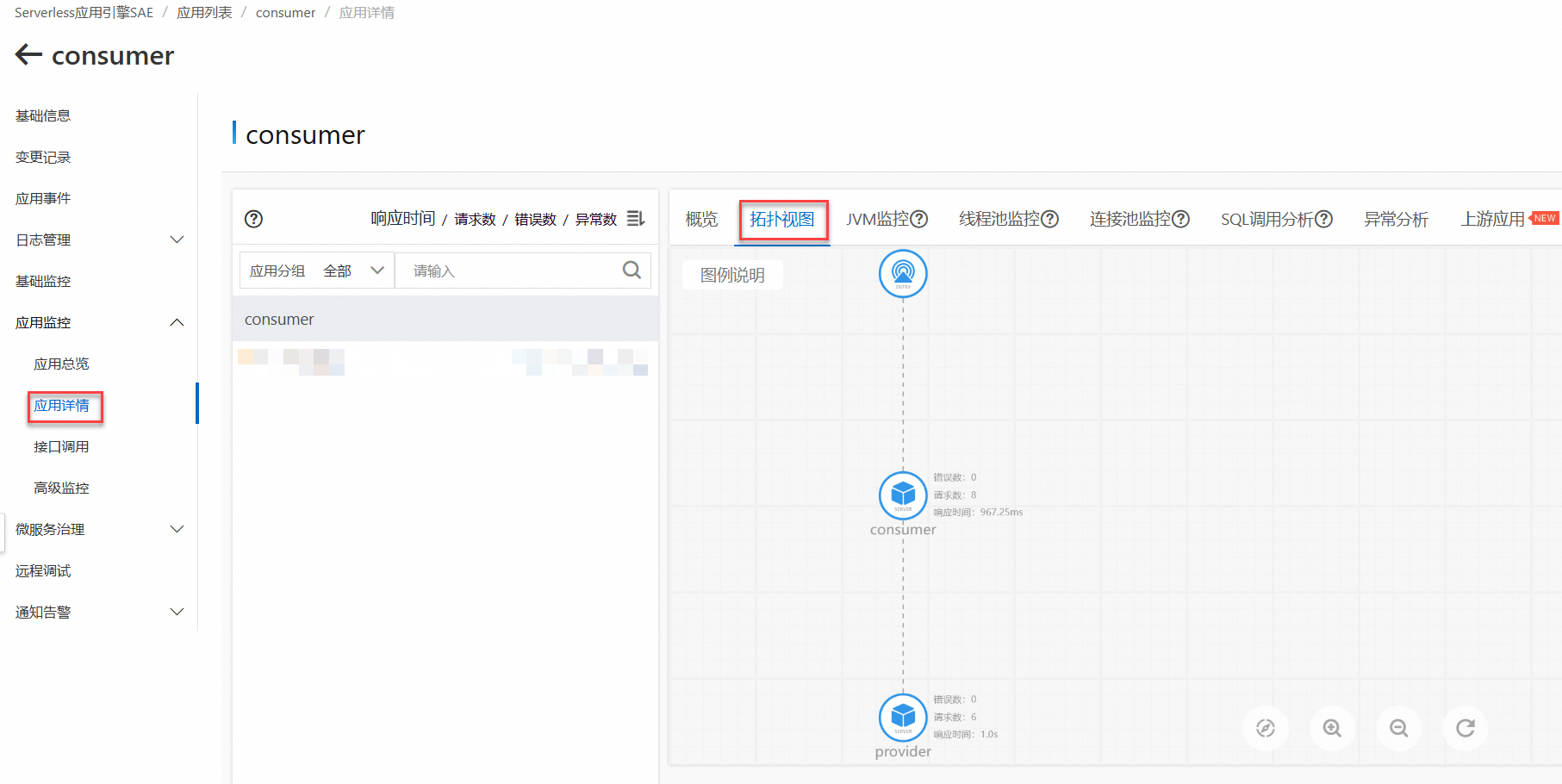
Task: Click the back arrow next to consumer title
Action: (28, 55)
